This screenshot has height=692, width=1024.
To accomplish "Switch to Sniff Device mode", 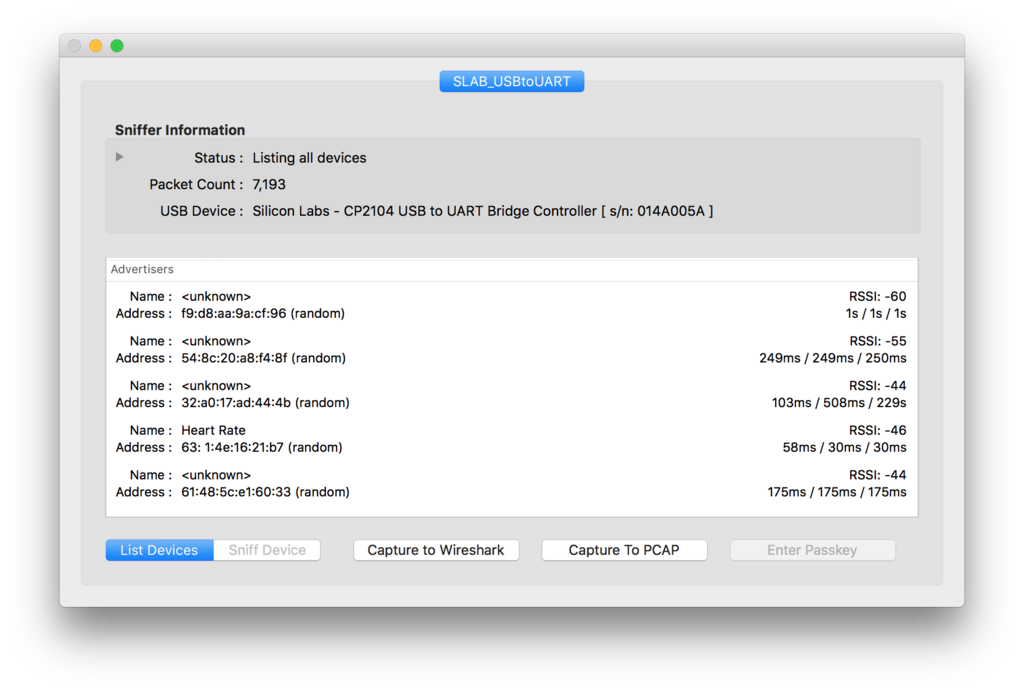I will [267, 550].
